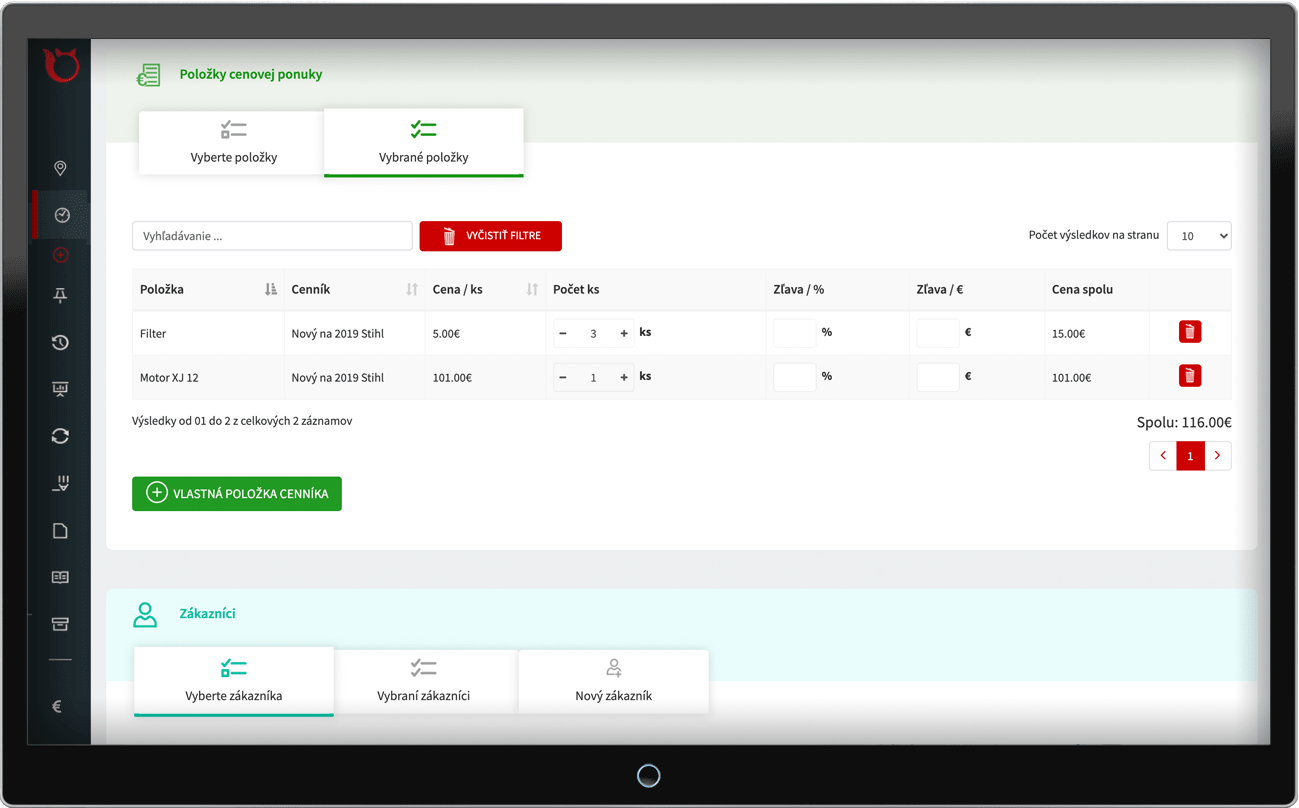The height and width of the screenshot is (808, 1299).
Task: Switch to Nový zákazník tab
Action: point(614,682)
